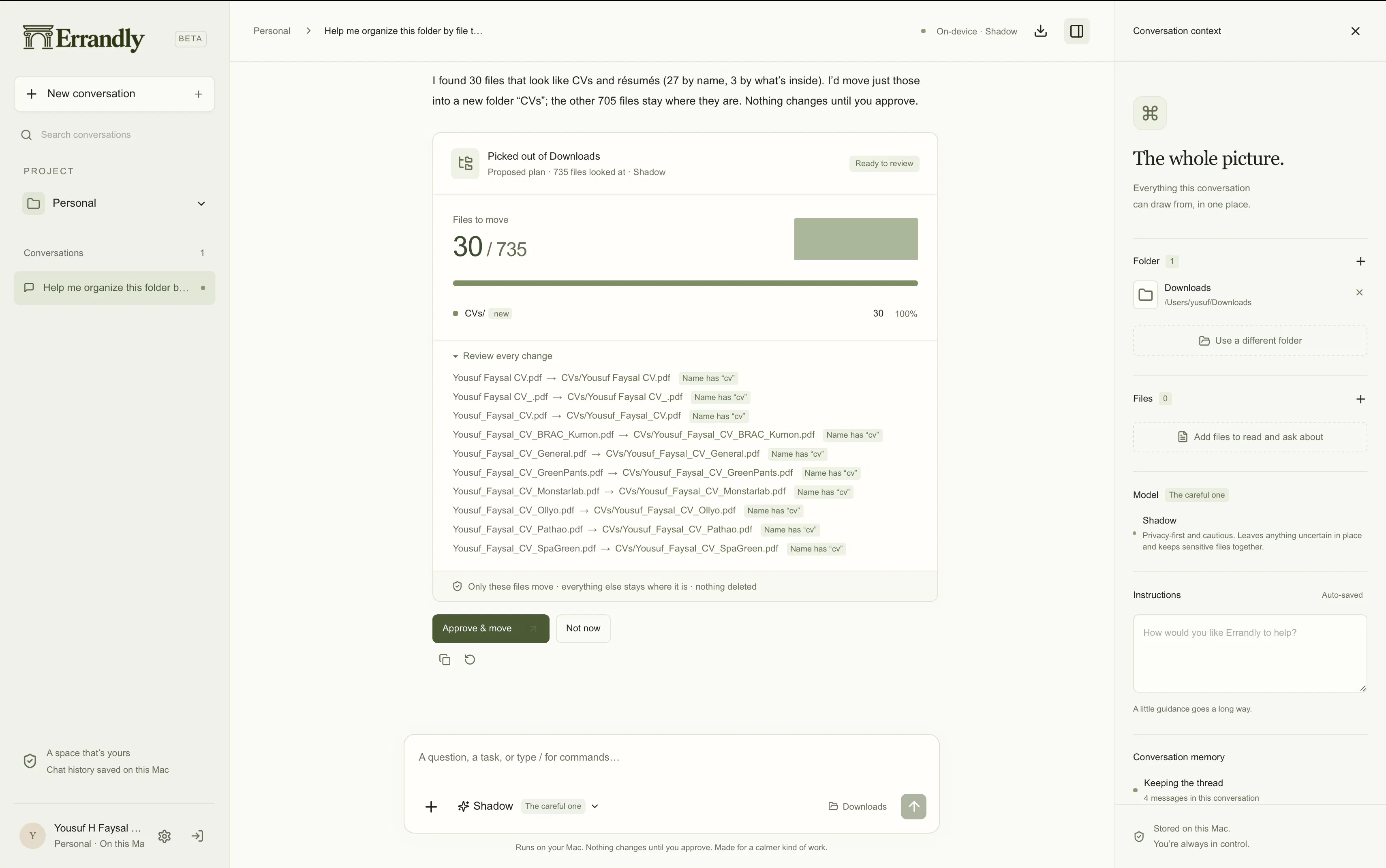Collapse the Review every change section
Image resolution: width=1386 pixels, height=868 pixels.
tap(503, 356)
